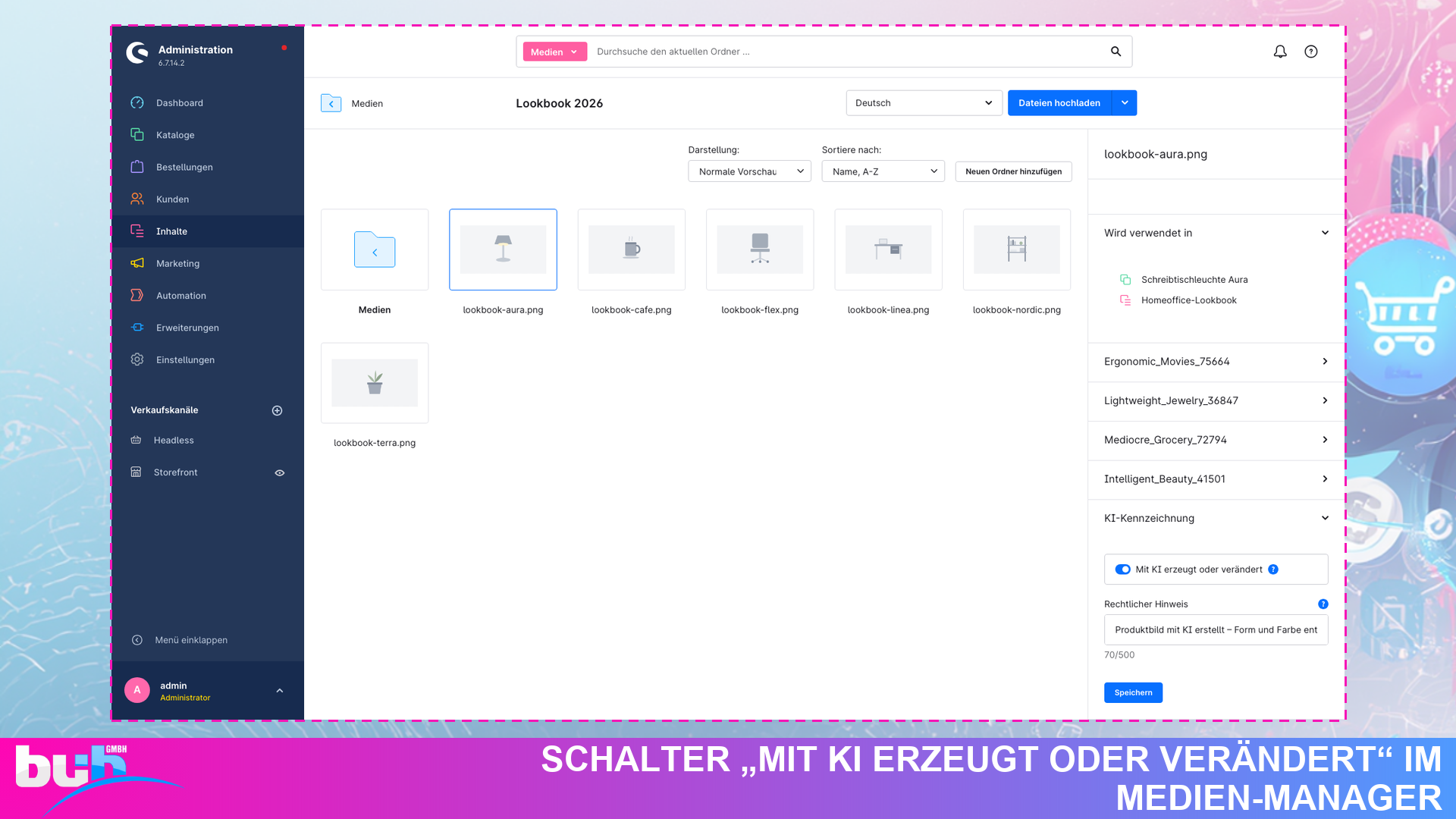Go back using the folder arrow icon
Image resolution: width=1456 pixels, height=819 pixels.
click(331, 103)
